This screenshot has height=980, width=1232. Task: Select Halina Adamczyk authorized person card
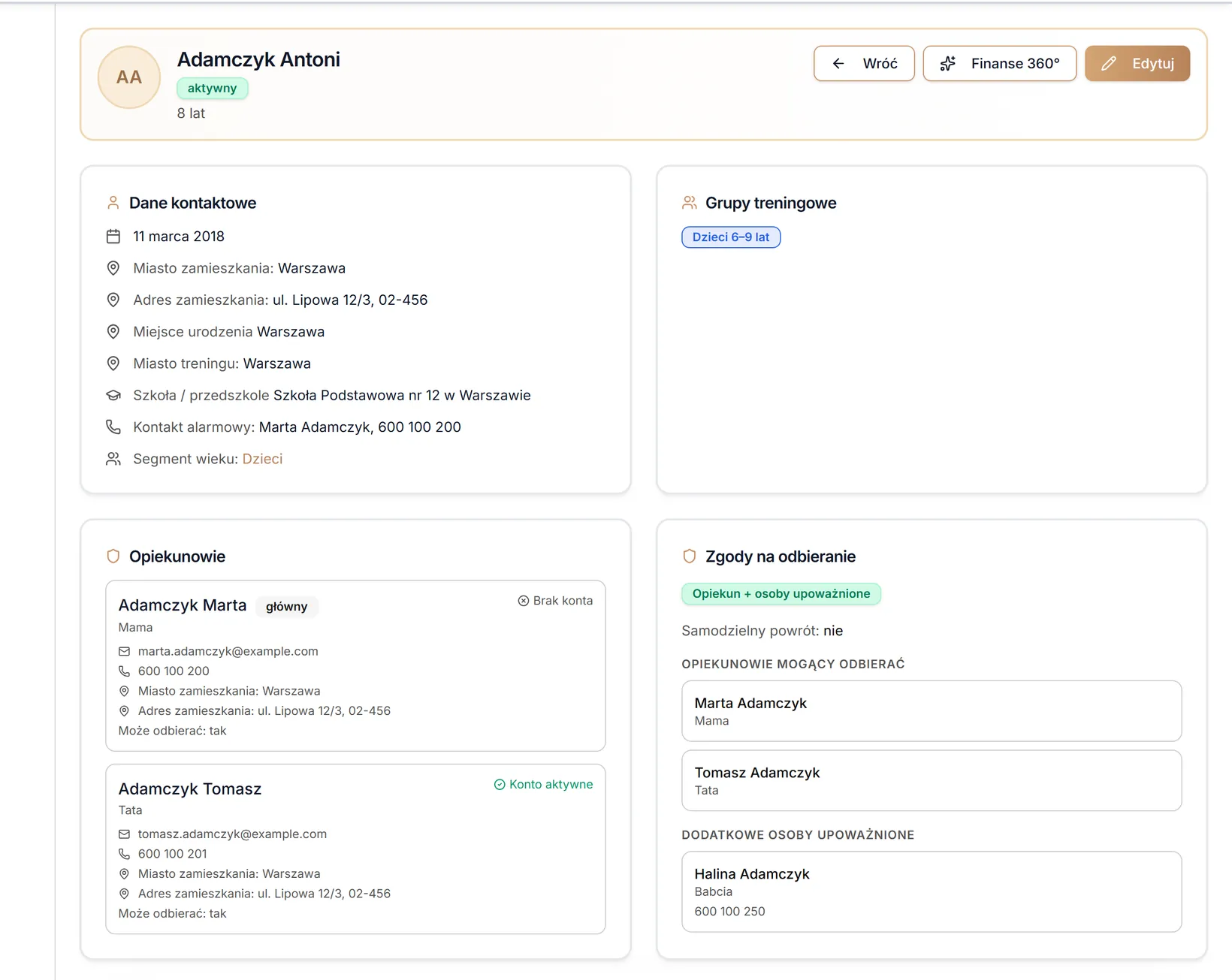[x=932, y=892]
